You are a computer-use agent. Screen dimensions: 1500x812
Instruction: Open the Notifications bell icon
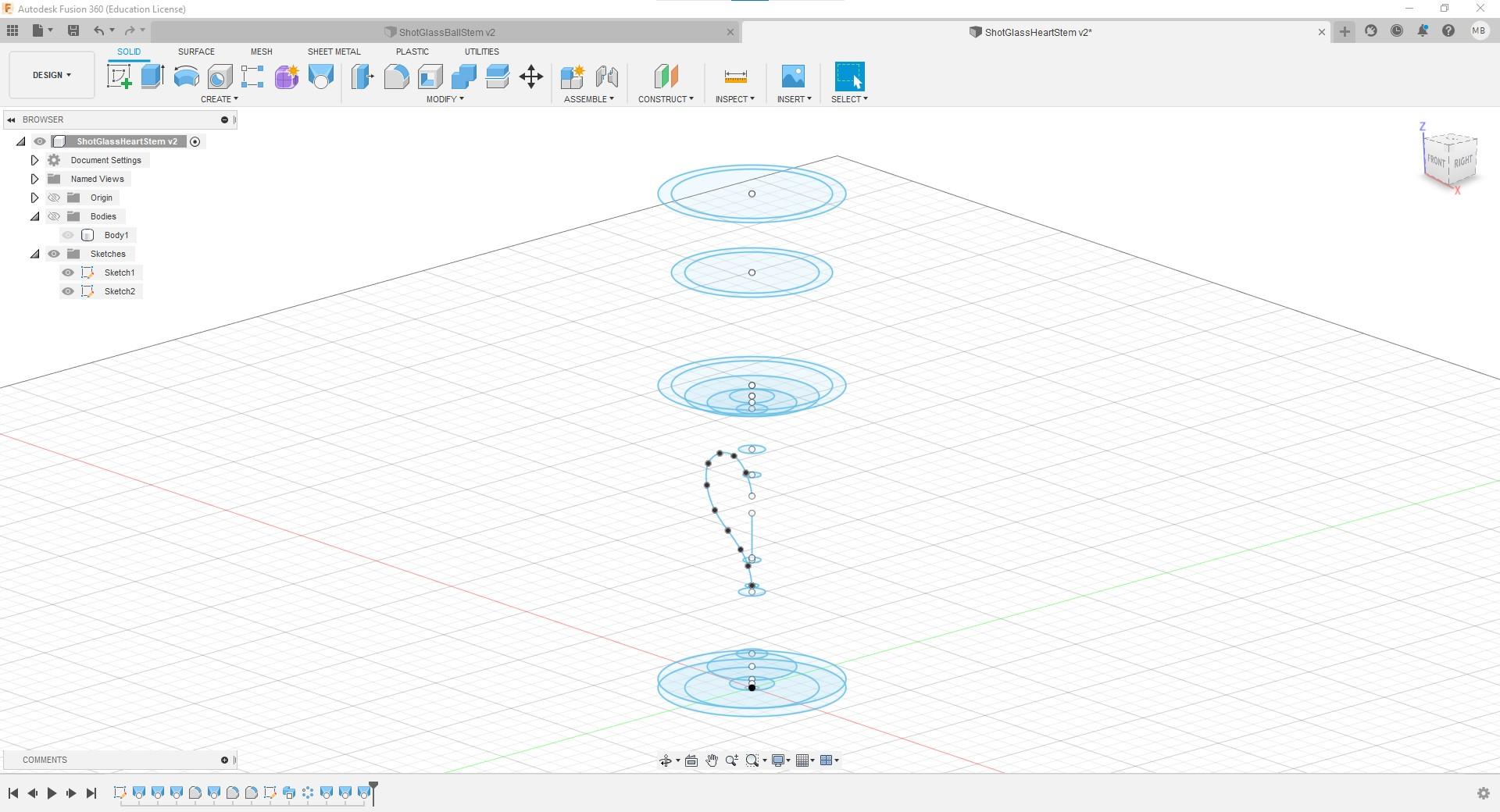pos(1423,31)
